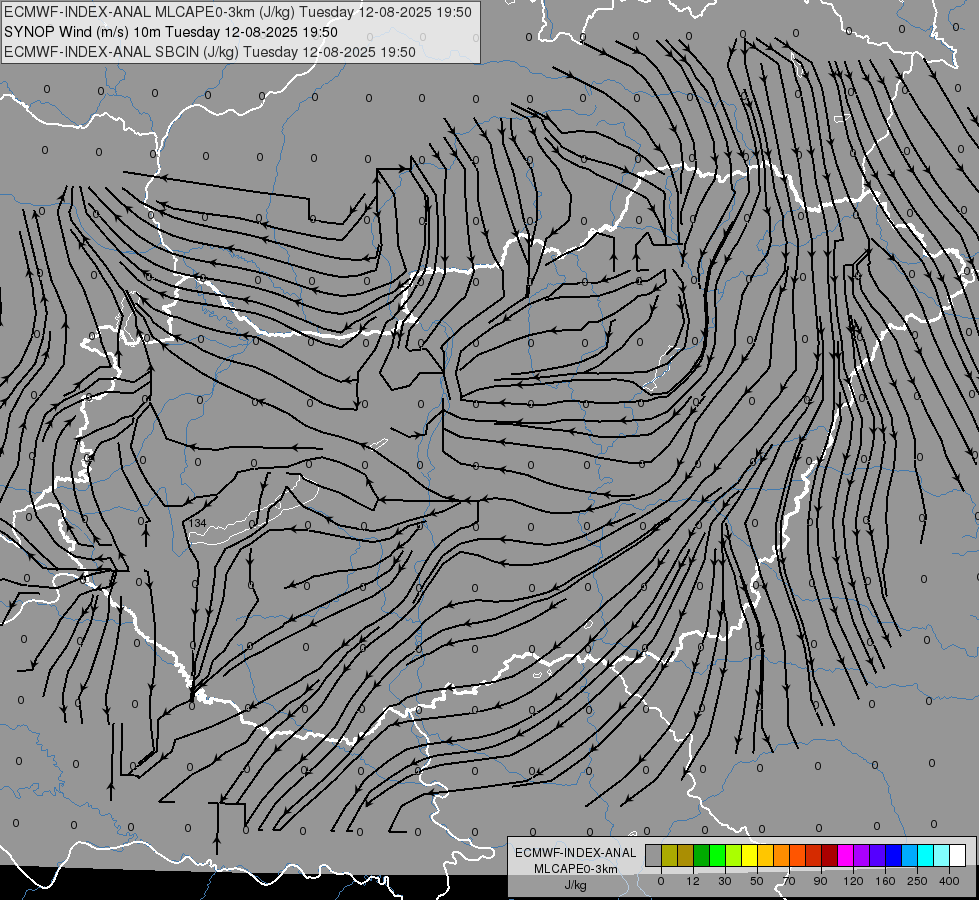Screen dimensions: 979x900
Task: Pick the pure yellow legend swatch
Action: click(750, 855)
